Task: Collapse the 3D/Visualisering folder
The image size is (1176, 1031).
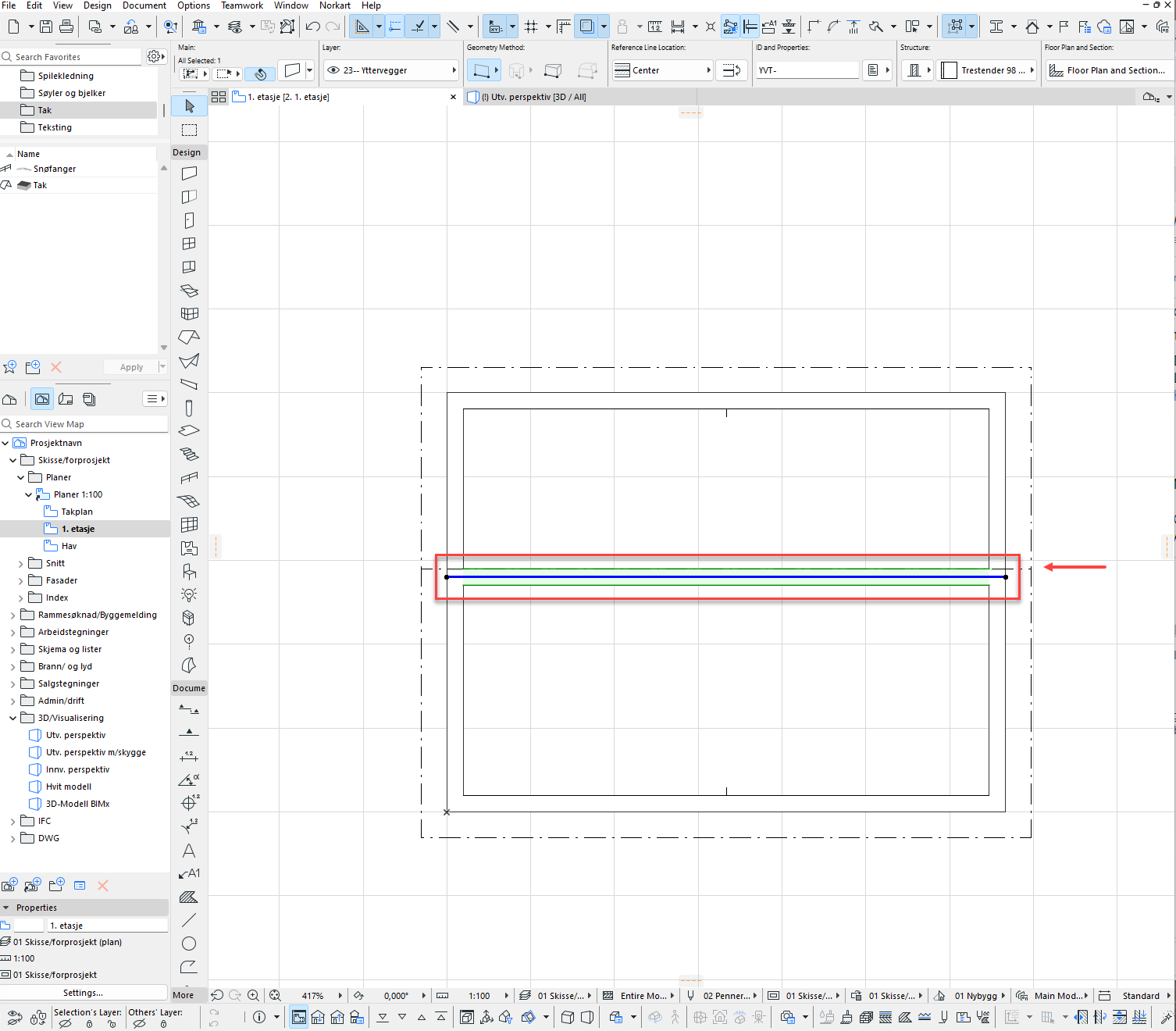Action: [13, 718]
